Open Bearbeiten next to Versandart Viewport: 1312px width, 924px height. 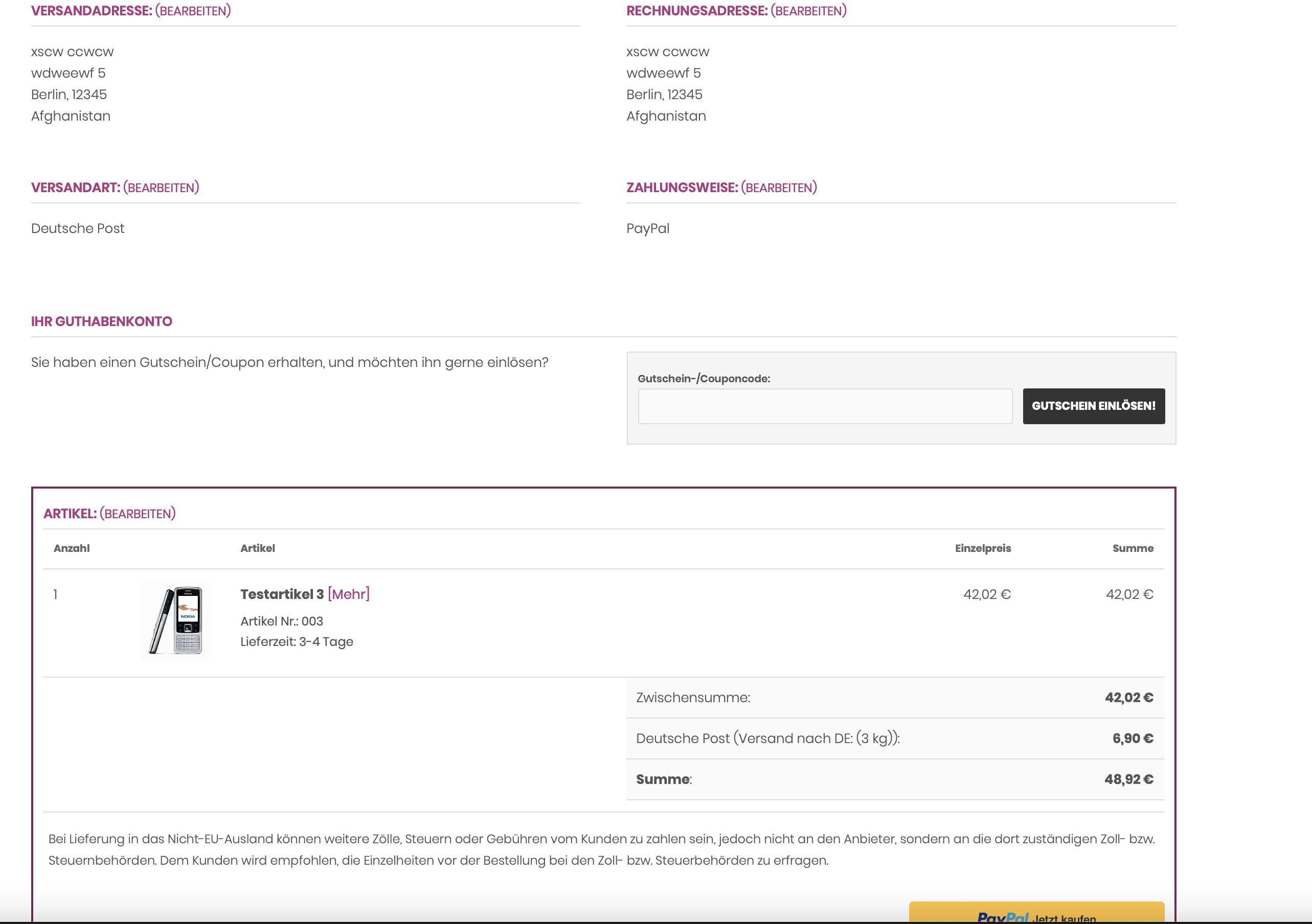click(161, 188)
